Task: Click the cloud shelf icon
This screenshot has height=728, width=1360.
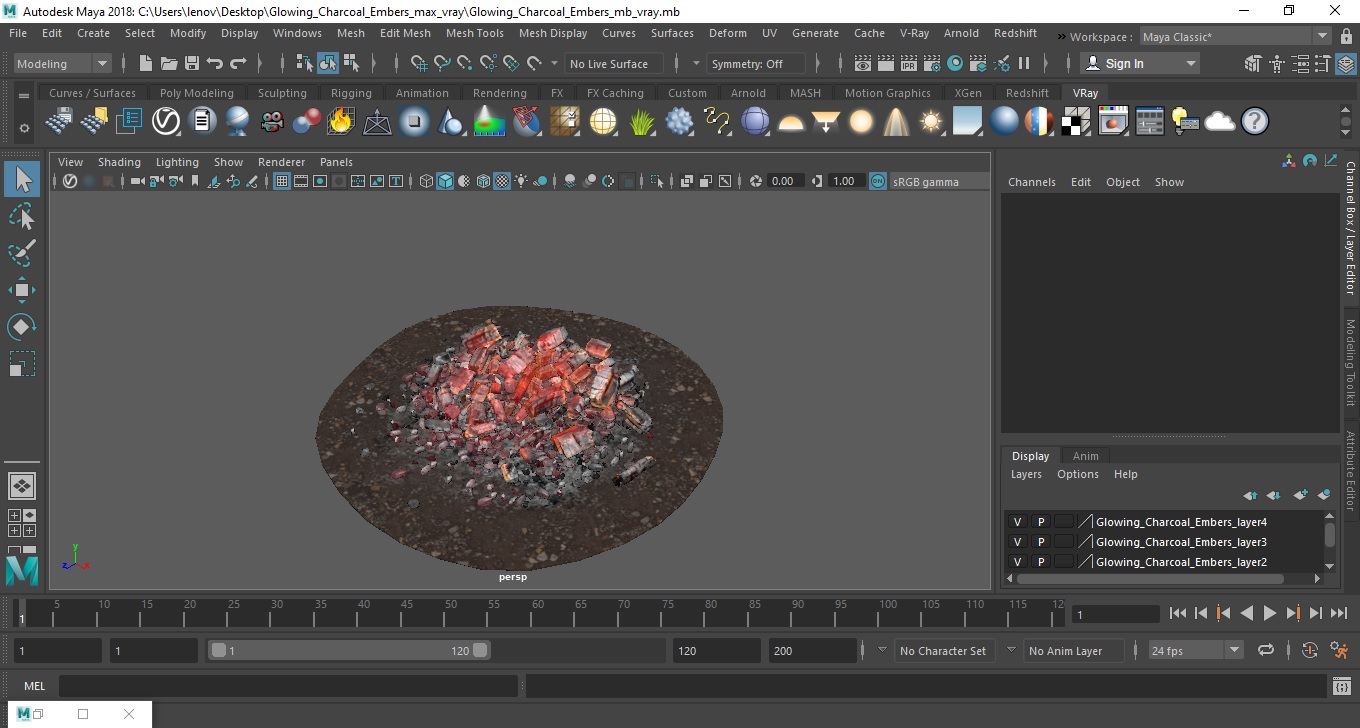Action: pos(1220,122)
